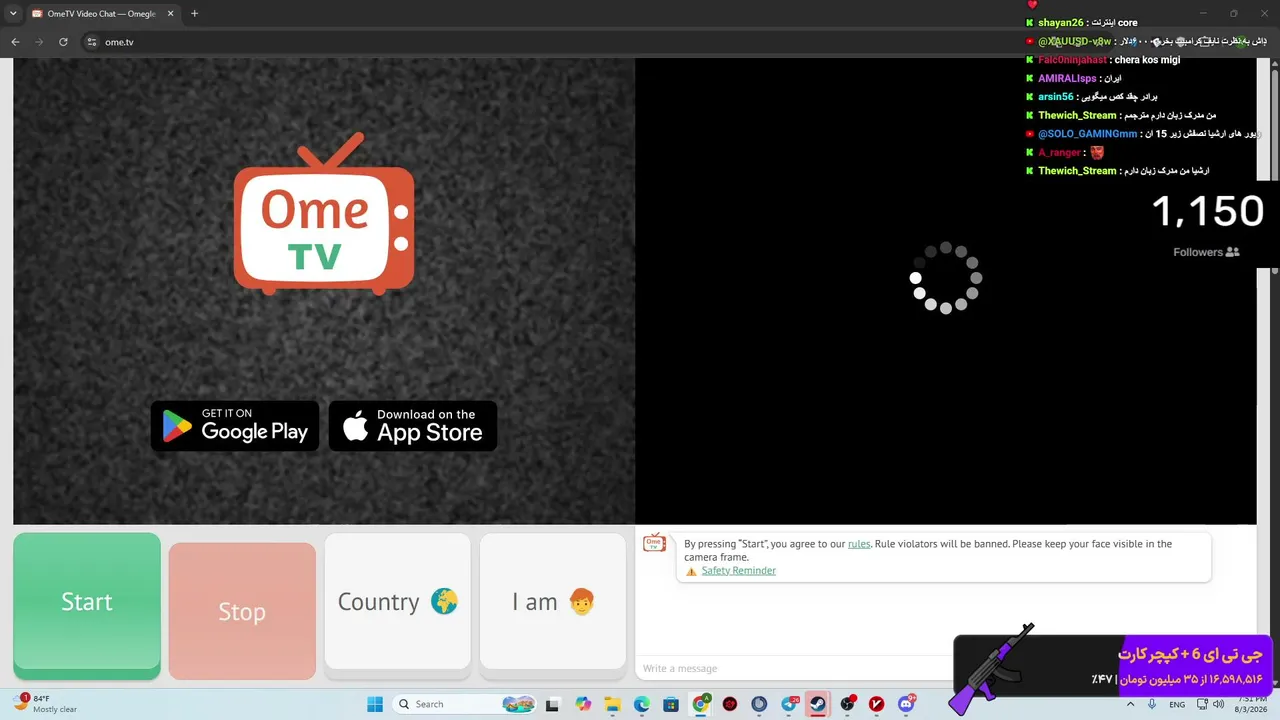Image resolution: width=1280 pixels, height=720 pixels.
Task: Click chat username @SOLO_GAMINGmm
Action: tap(1087, 134)
